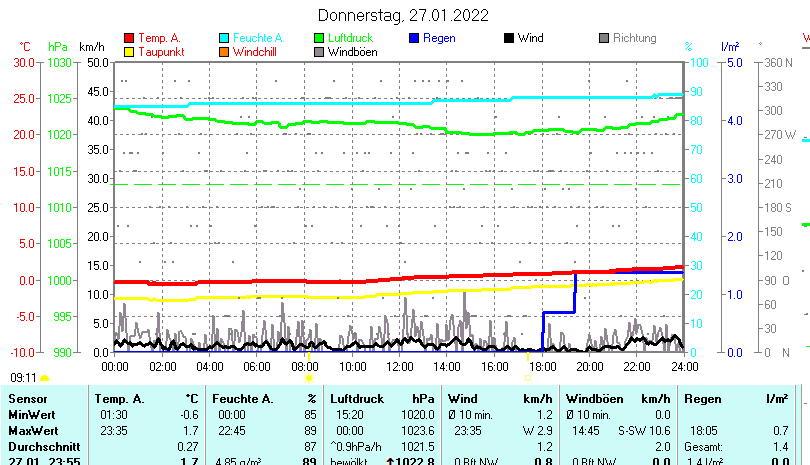Click the blue Regen legend swatch
Screen dimensions: 810x465
coord(414,38)
